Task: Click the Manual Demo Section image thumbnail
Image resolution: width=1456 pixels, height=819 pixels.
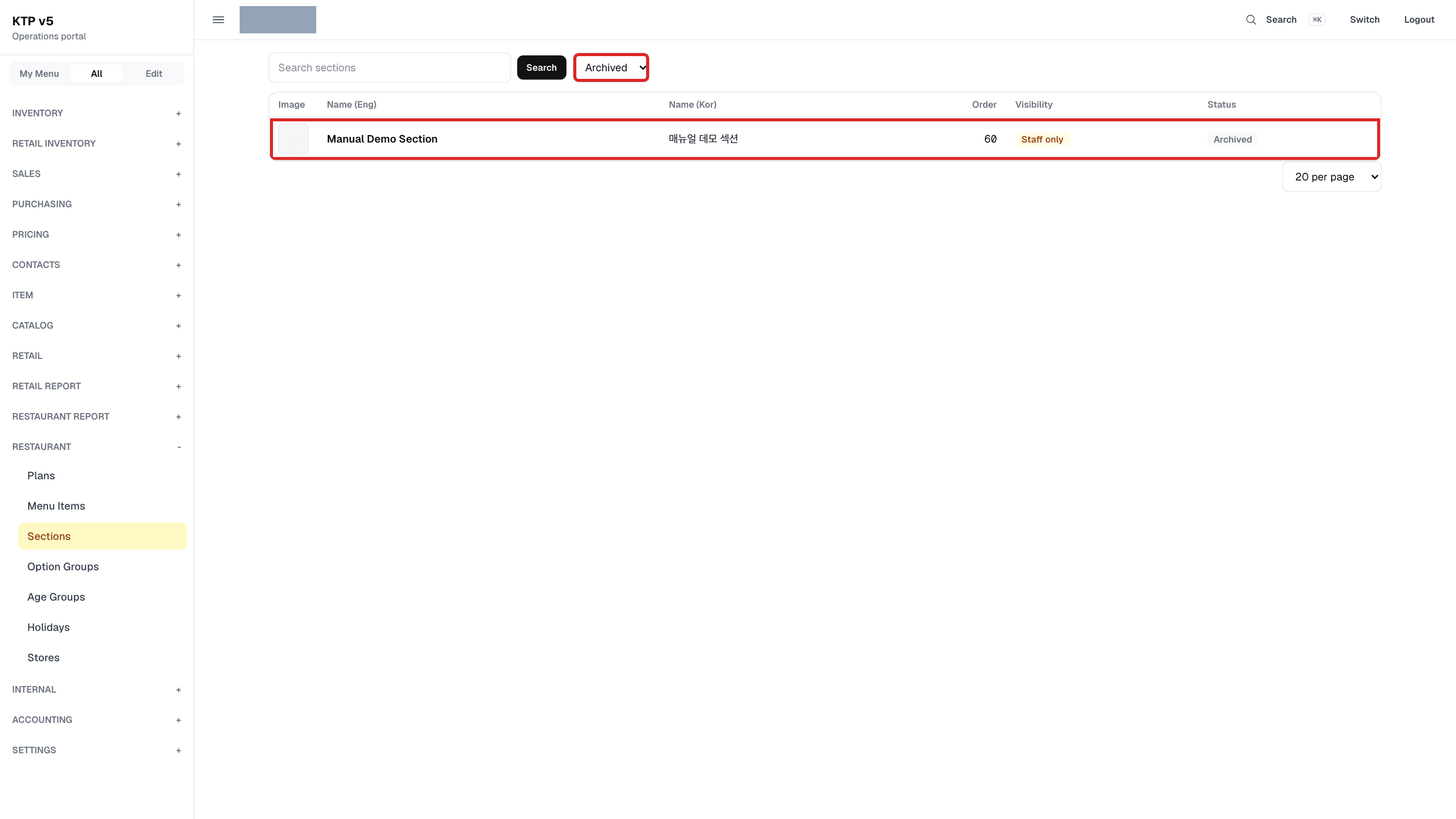Action: 293,139
